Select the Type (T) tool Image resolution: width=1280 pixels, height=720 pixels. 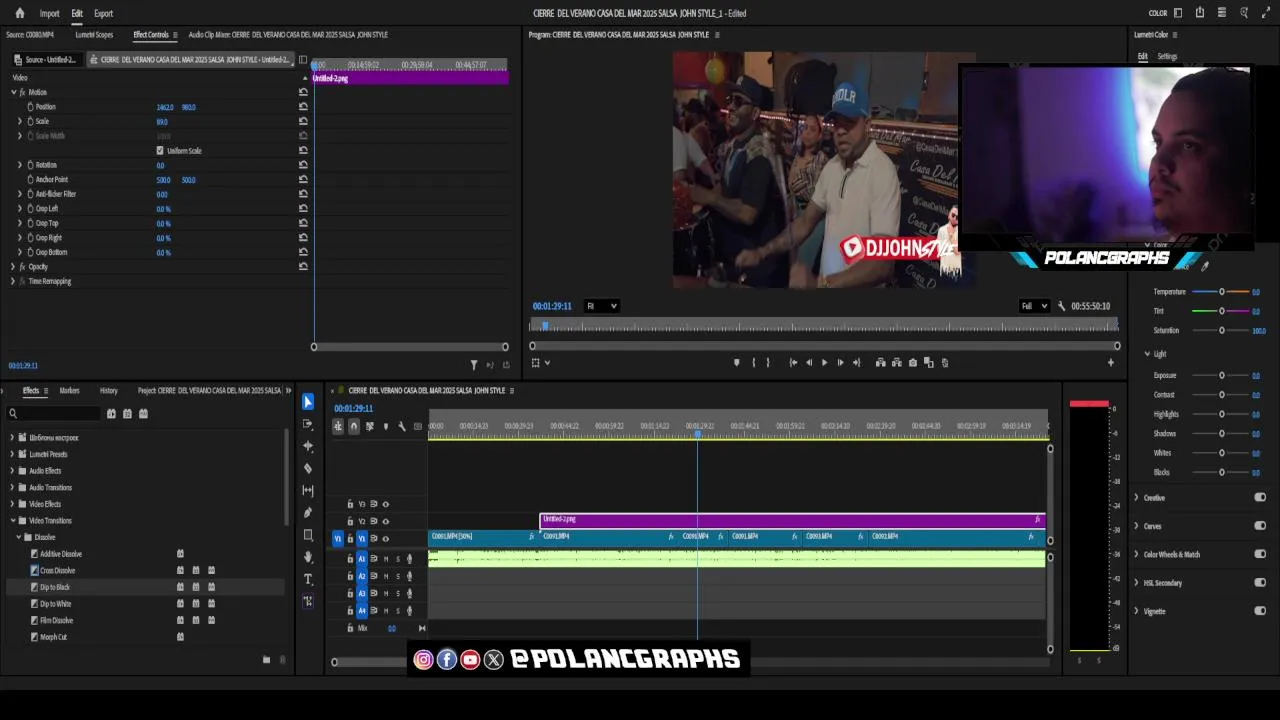click(308, 579)
